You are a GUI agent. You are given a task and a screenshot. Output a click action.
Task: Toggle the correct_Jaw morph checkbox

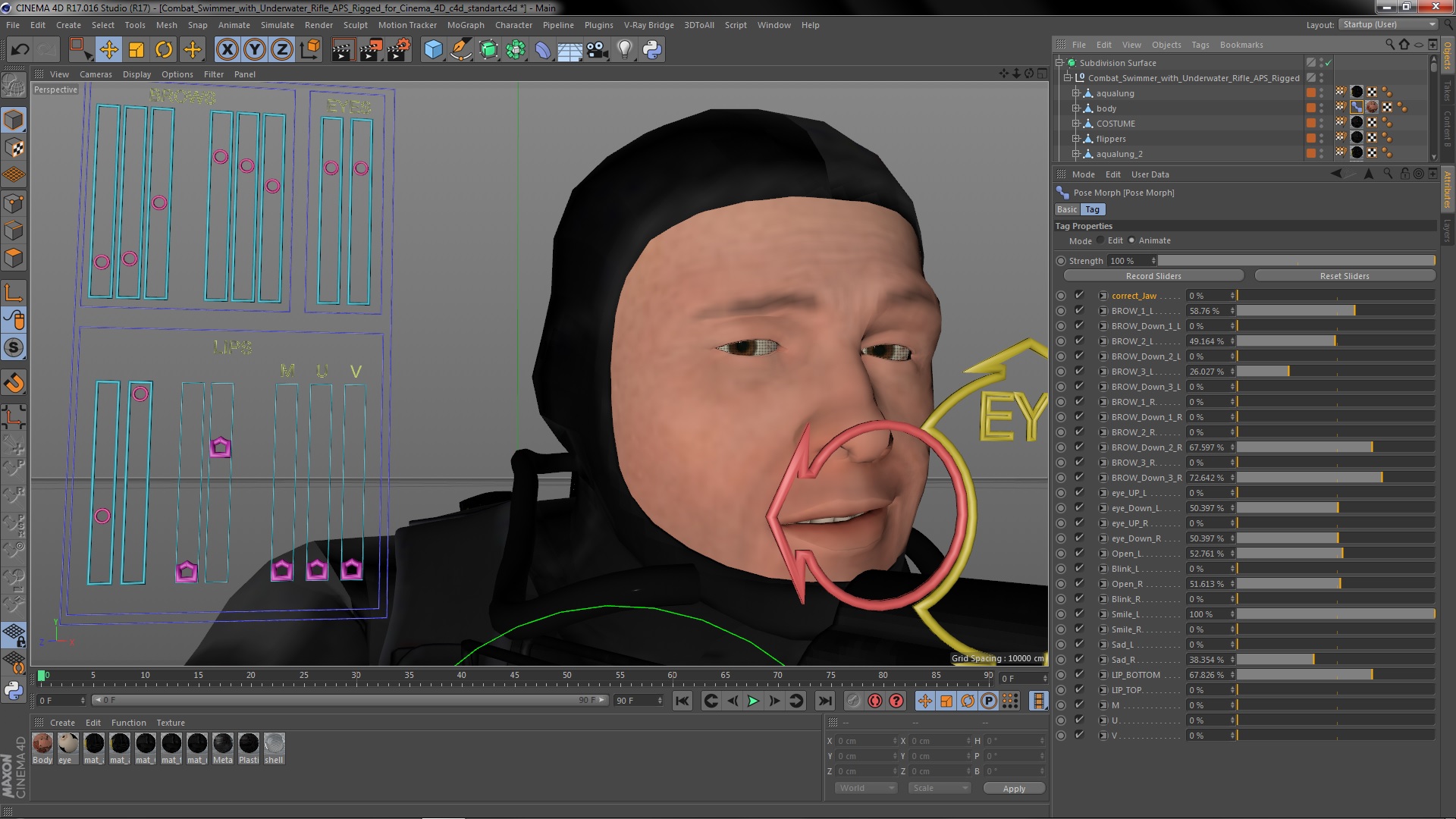click(x=1079, y=296)
